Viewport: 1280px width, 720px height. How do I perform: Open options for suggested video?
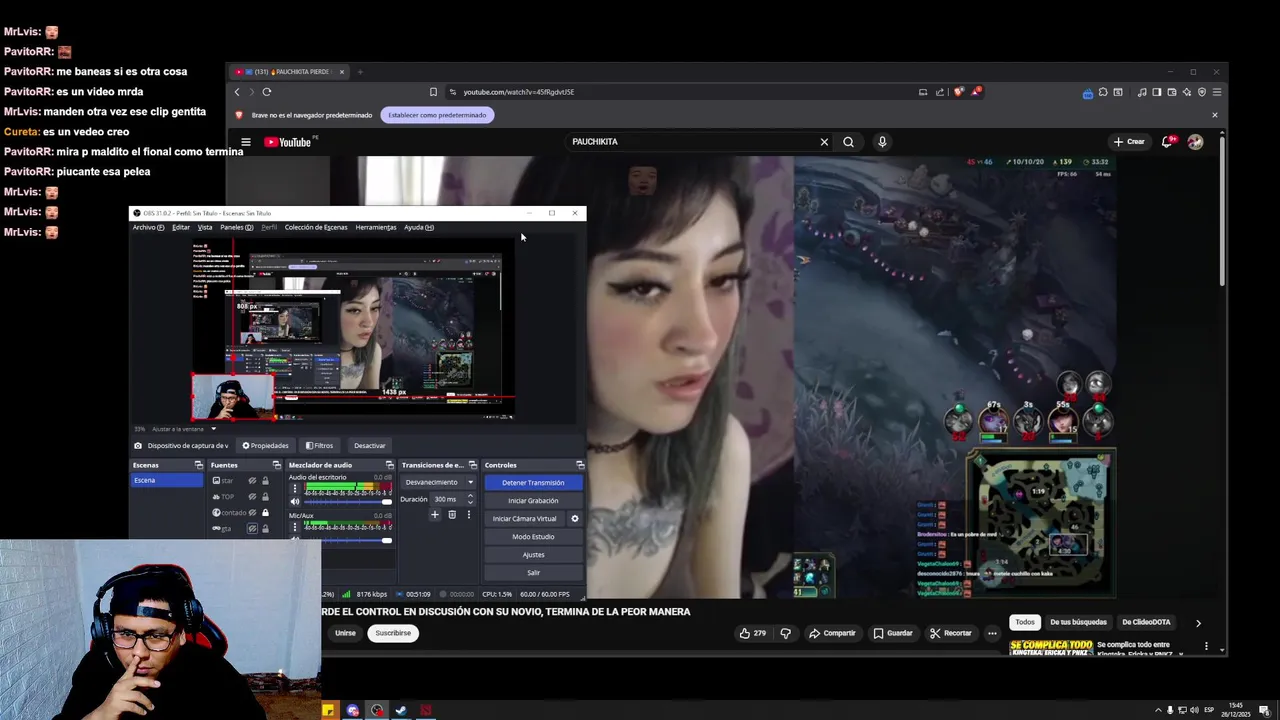(x=1206, y=646)
